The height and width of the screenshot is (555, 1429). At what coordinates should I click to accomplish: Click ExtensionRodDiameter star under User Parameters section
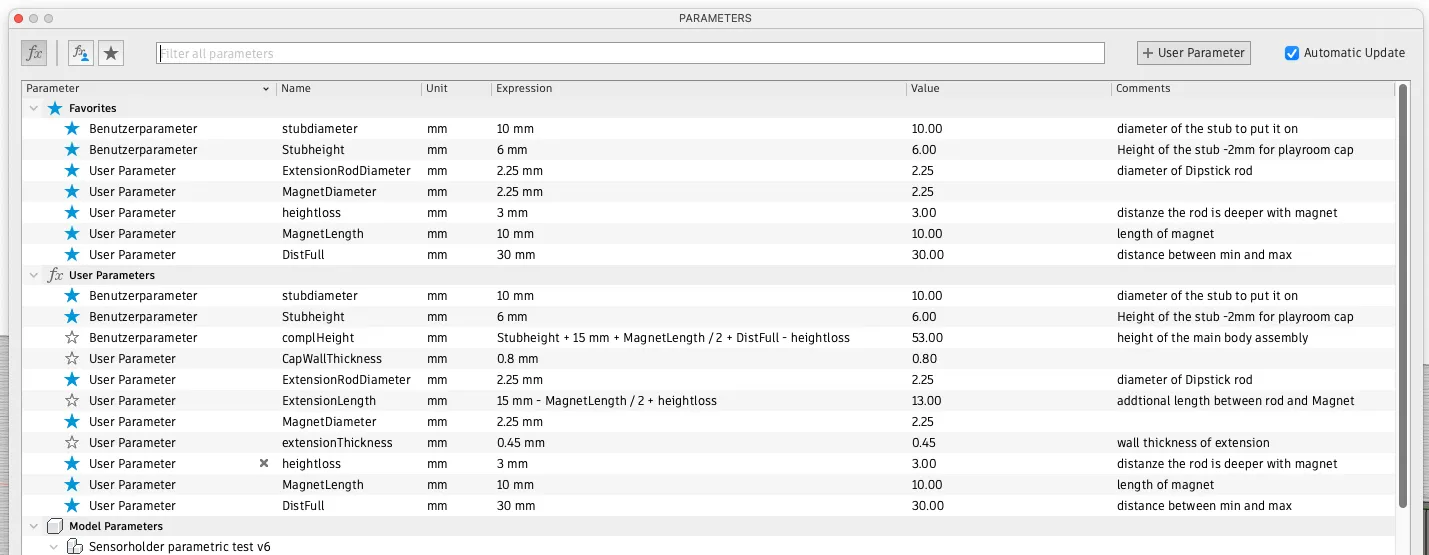(x=72, y=380)
